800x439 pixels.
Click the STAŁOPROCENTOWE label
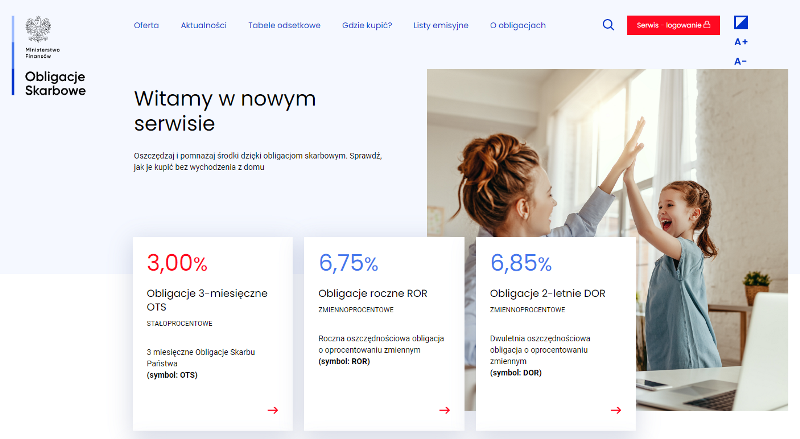pyautogui.click(x=179, y=323)
